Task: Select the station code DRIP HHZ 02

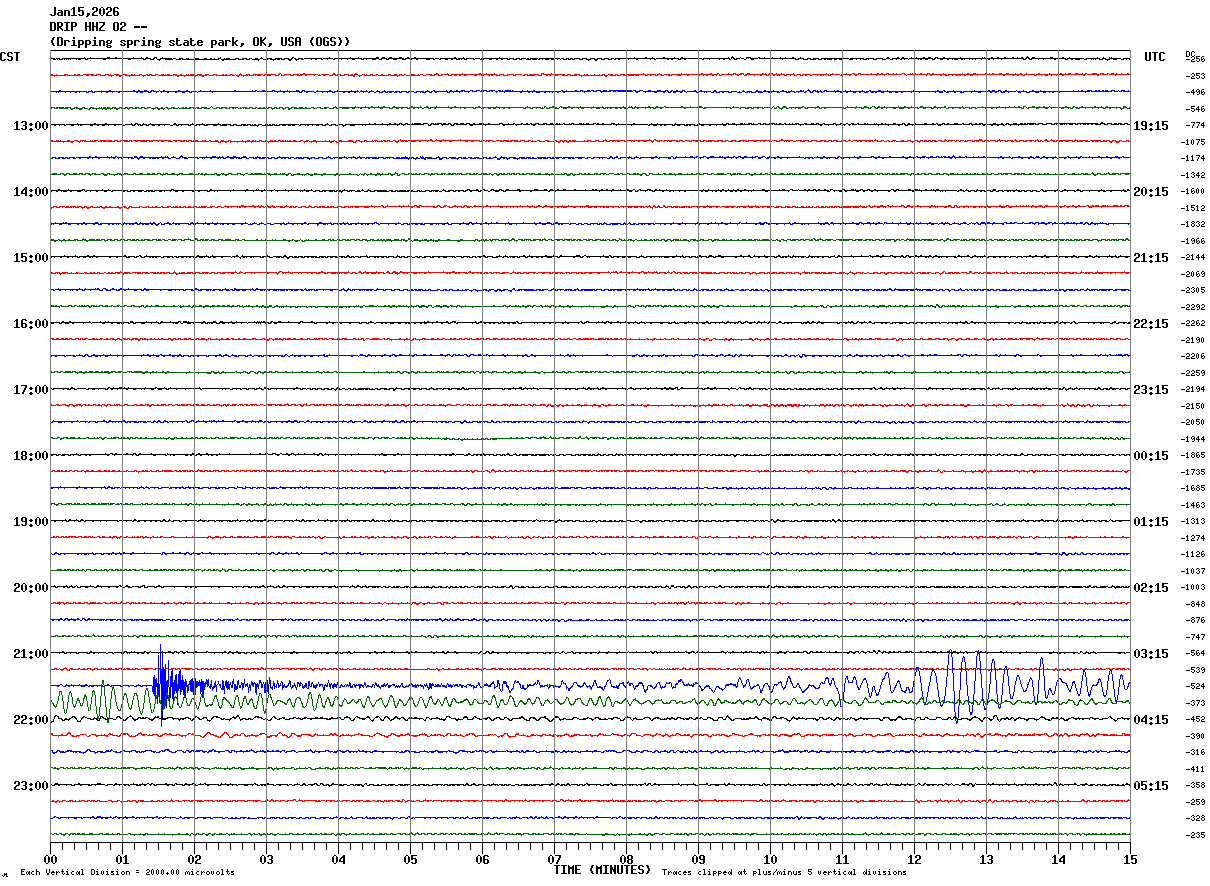Action: point(88,27)
